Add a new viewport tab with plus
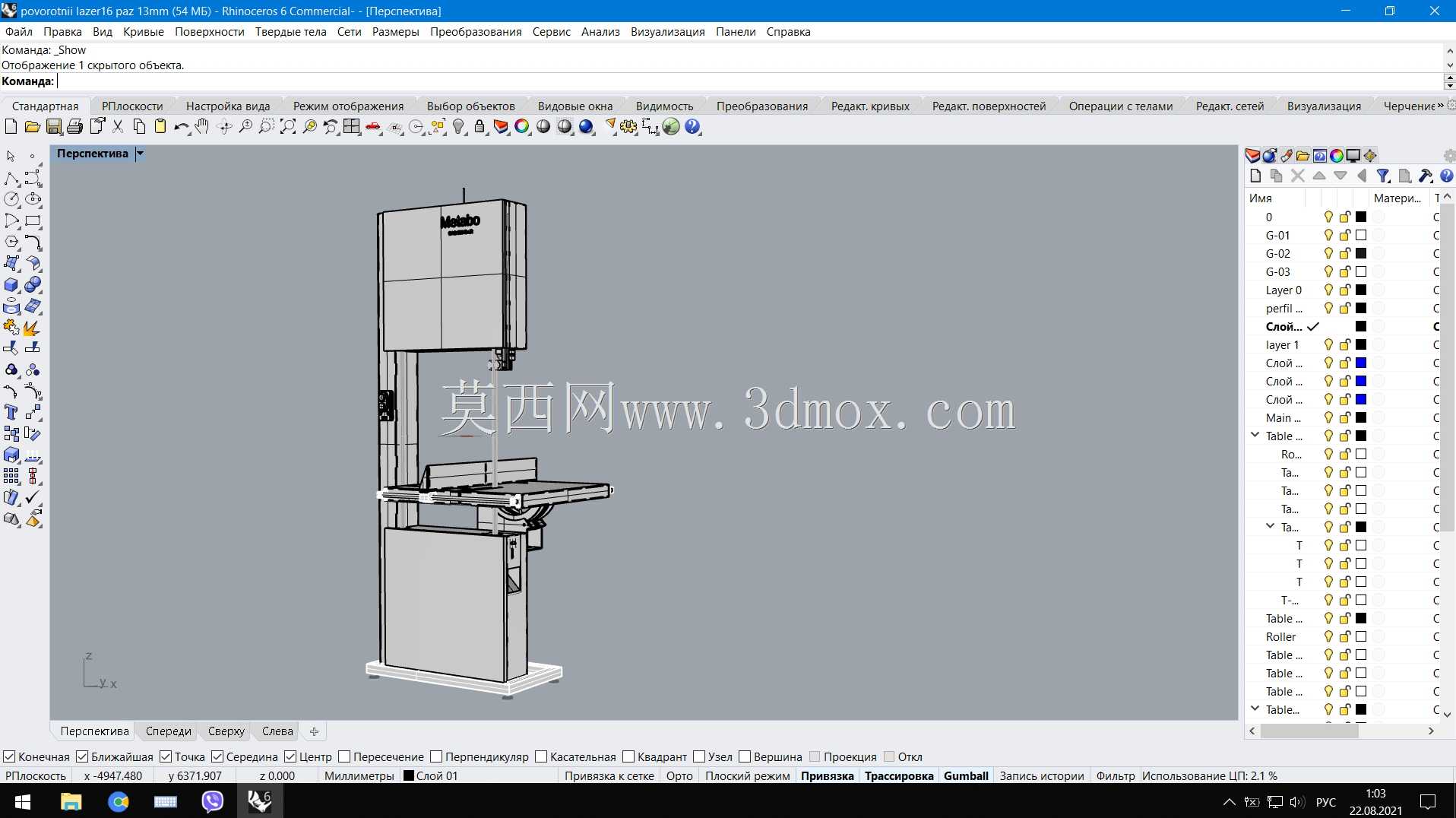The image size is (1456, 818). [x=314, y=731]
